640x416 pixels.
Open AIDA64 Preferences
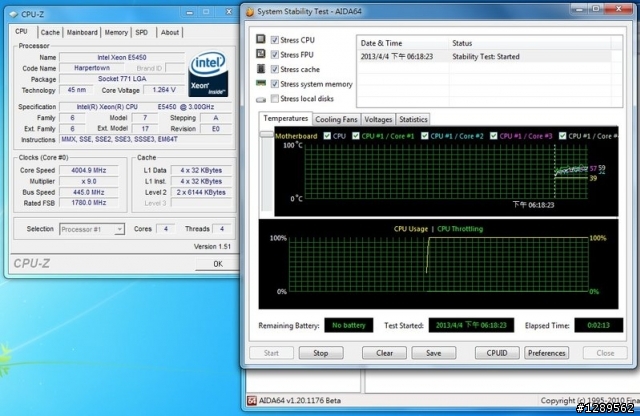[x=547, y=353]
